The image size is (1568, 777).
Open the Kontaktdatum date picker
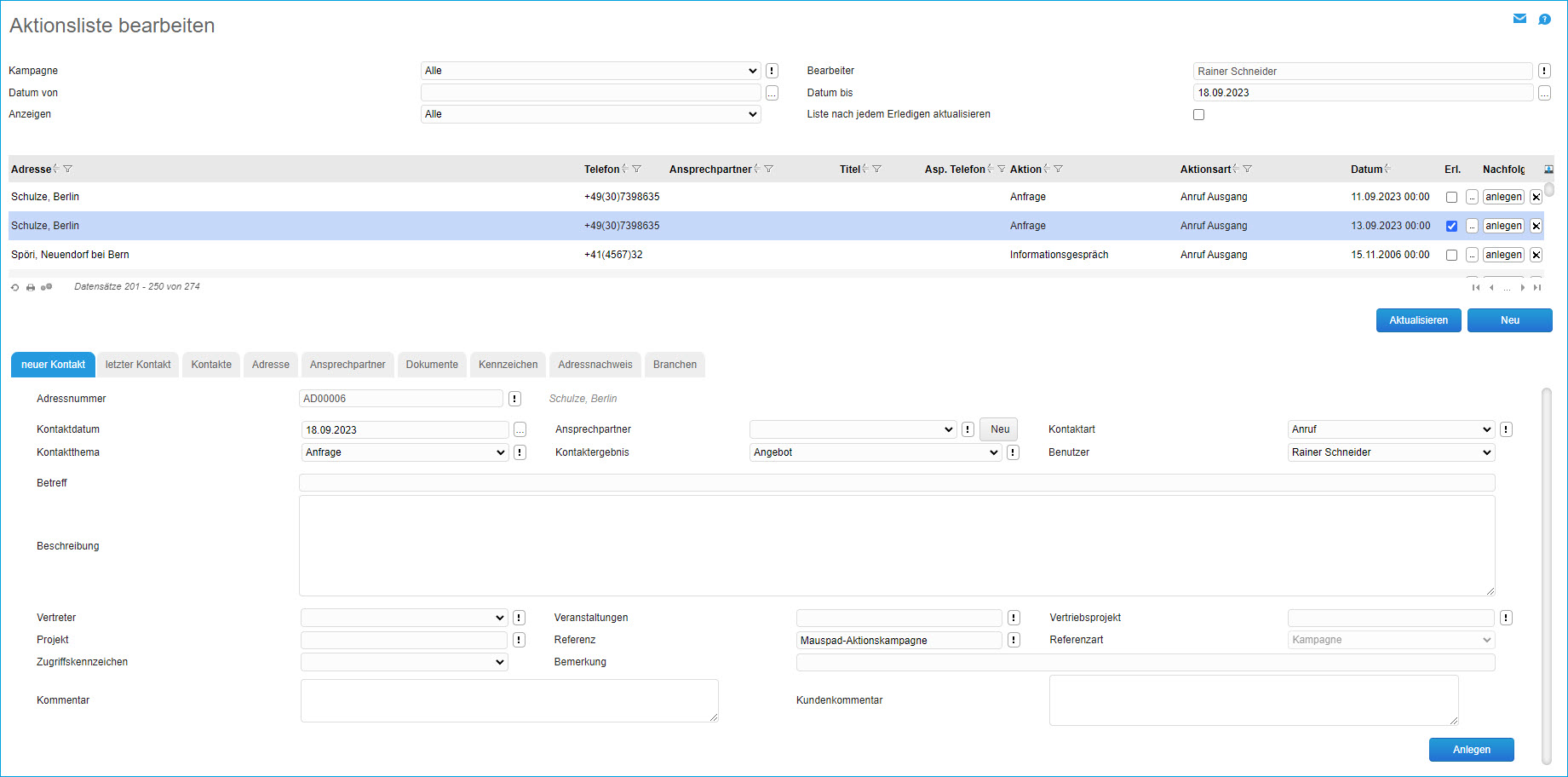point(520,430)
